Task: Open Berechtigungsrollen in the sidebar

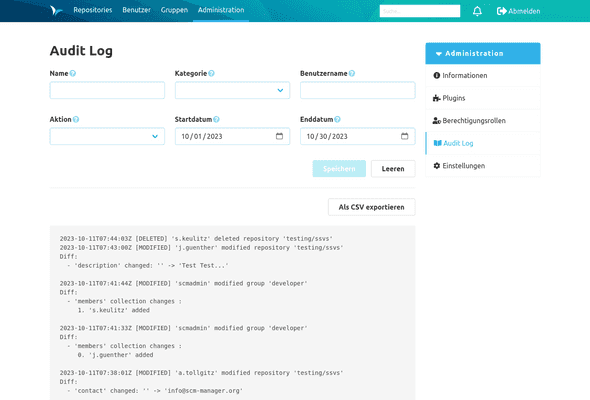Action: (483, 121)
